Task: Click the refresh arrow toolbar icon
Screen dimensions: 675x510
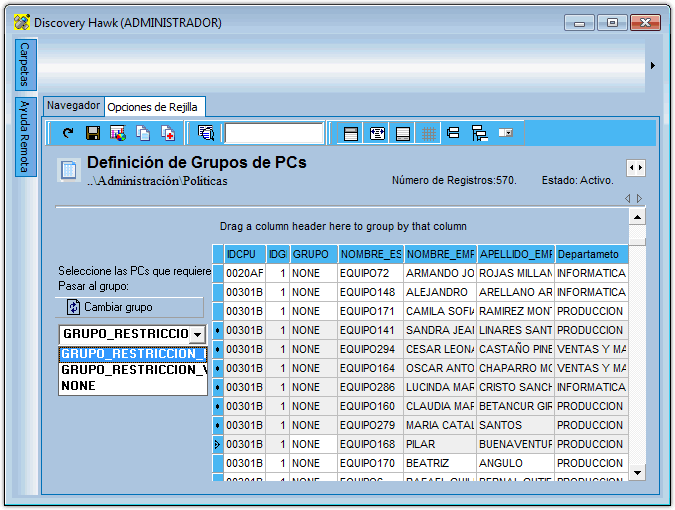Action: point(68,133)
